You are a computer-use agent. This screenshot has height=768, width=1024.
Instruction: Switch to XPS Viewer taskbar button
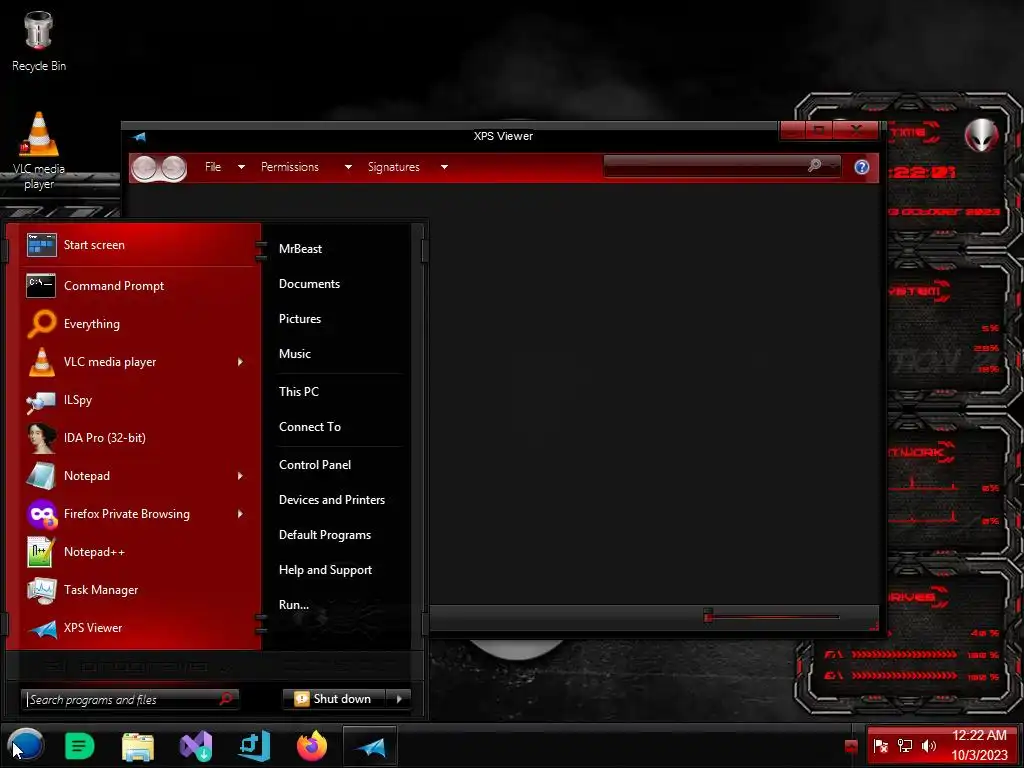pos(370,746)
